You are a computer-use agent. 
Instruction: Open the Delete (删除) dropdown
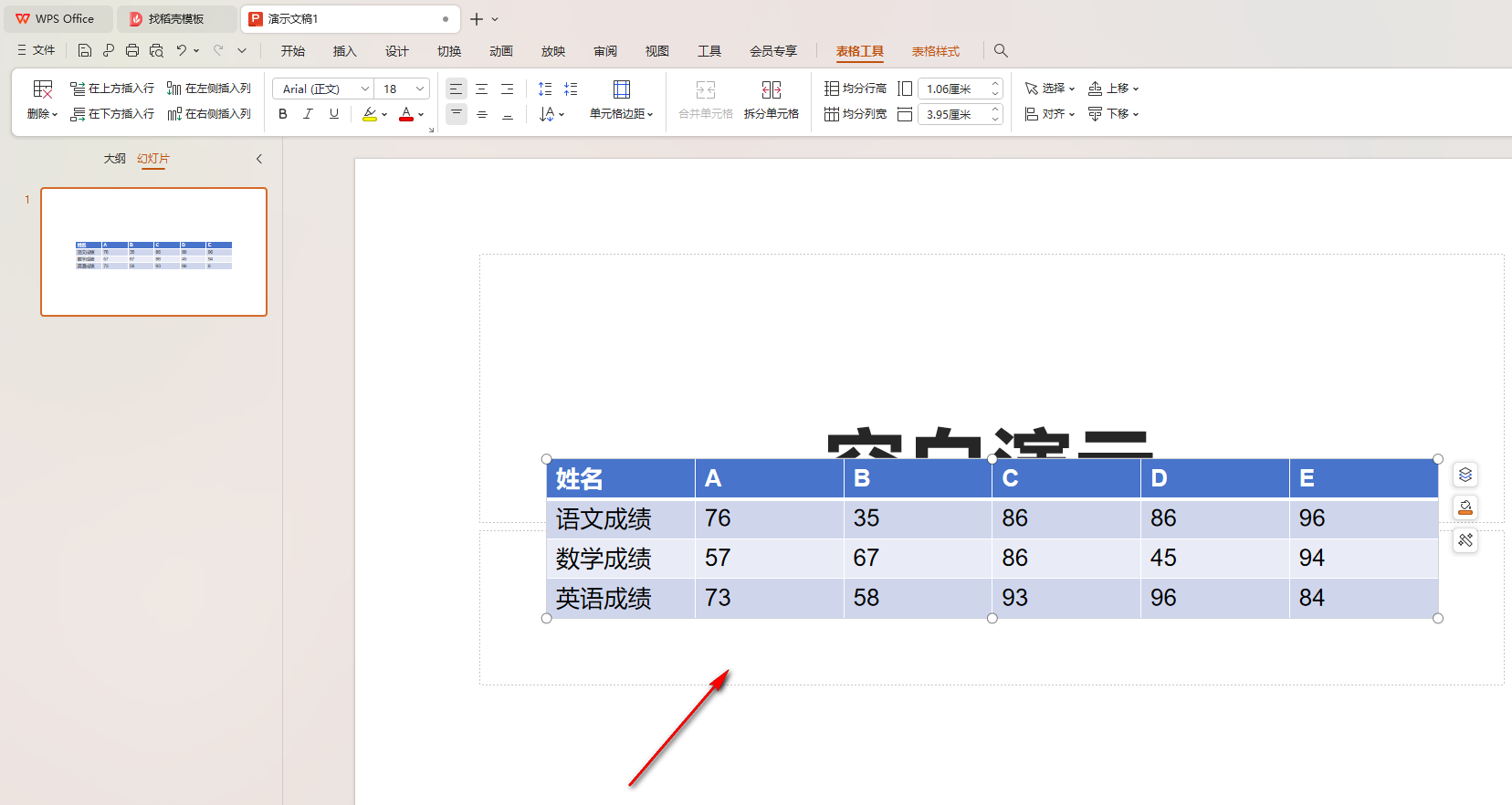pos(43,114)
